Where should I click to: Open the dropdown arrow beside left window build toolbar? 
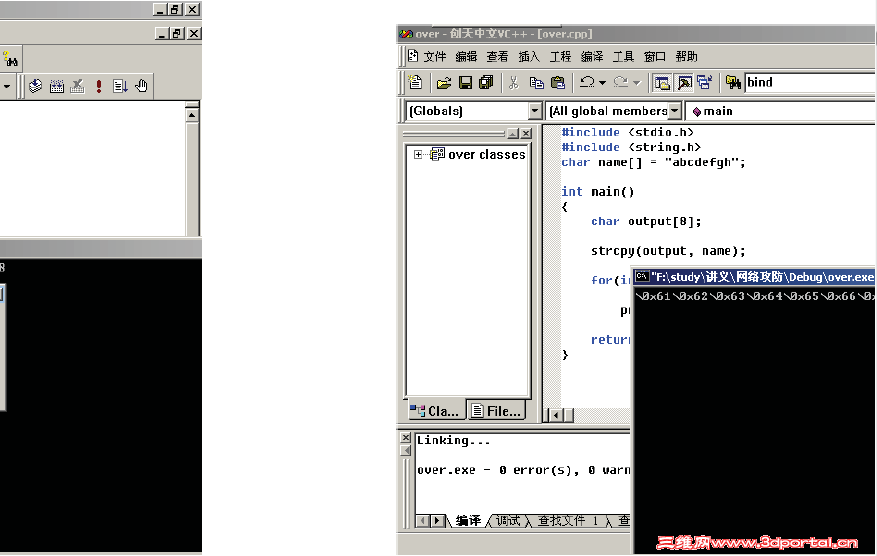(7, 86)
